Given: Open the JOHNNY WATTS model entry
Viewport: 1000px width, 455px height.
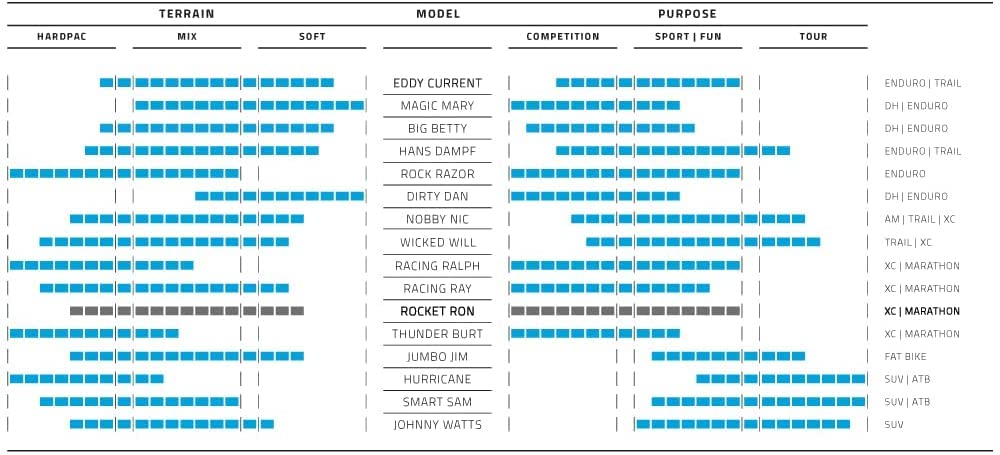Looking at the screenshot, I should coord(437,425).
